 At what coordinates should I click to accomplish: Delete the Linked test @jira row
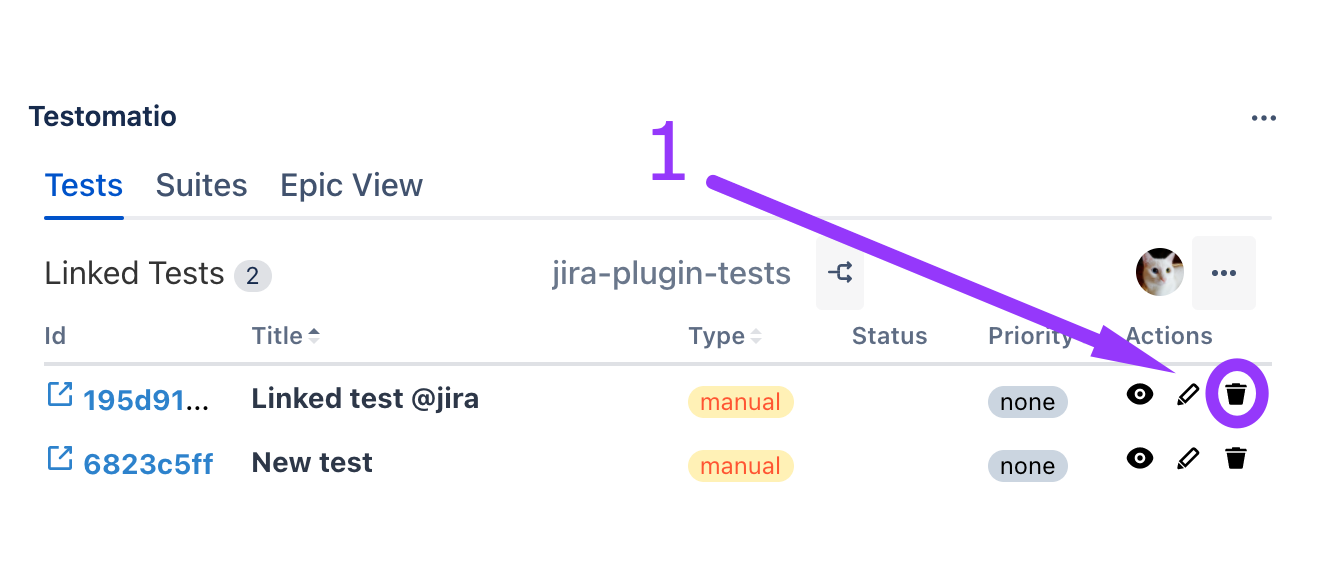pos(1236,394)
